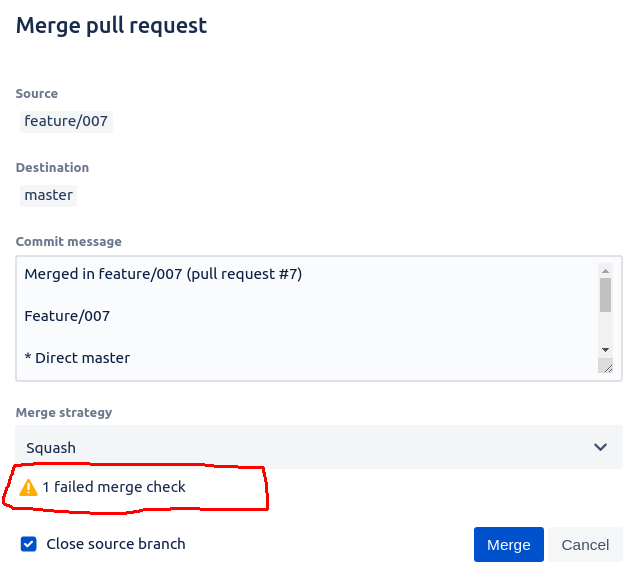Screen dimensions: 639x579
Task: Uncheck the Close source branch checkbox
Action: point(29,544)
